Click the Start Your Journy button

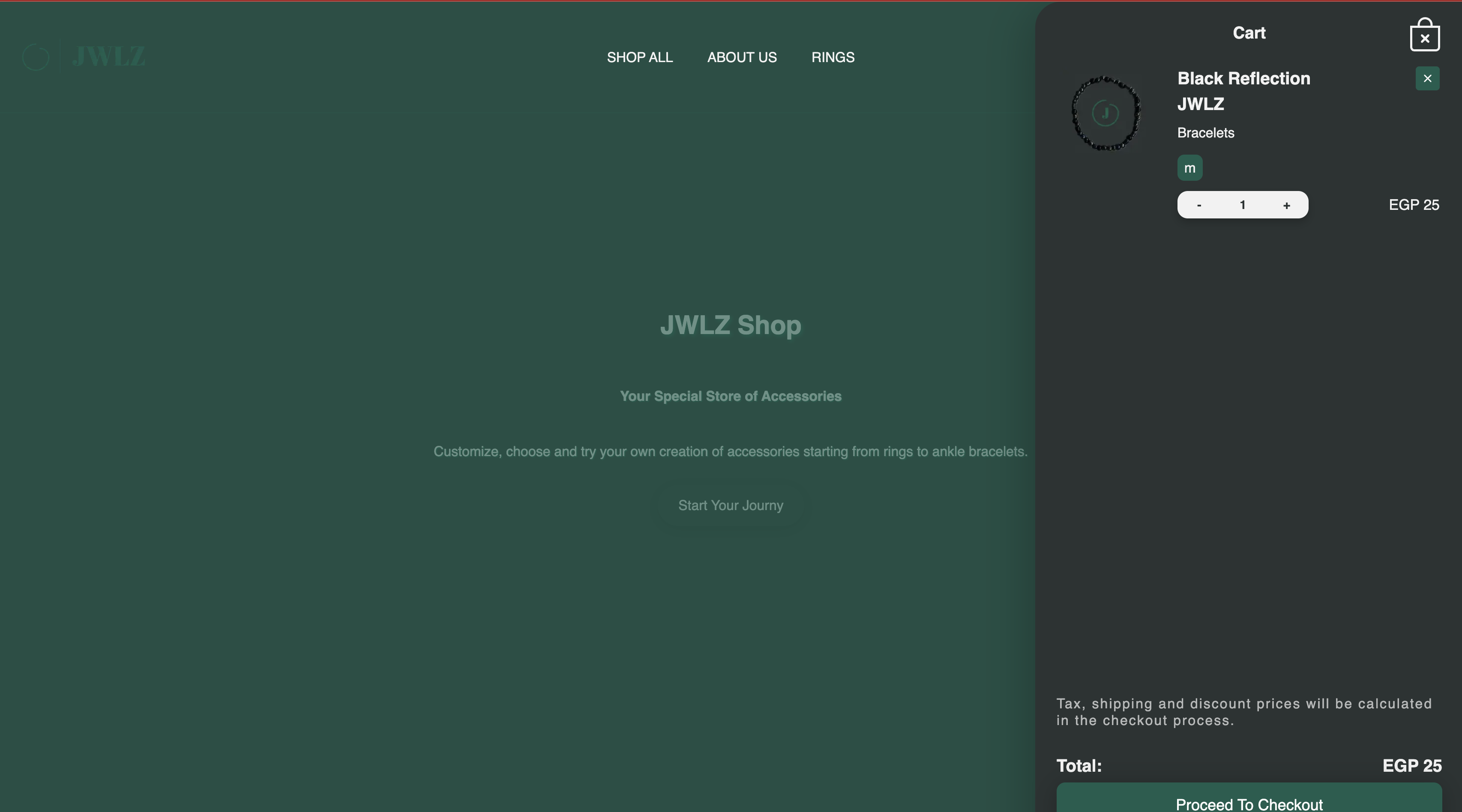point(731,506)
